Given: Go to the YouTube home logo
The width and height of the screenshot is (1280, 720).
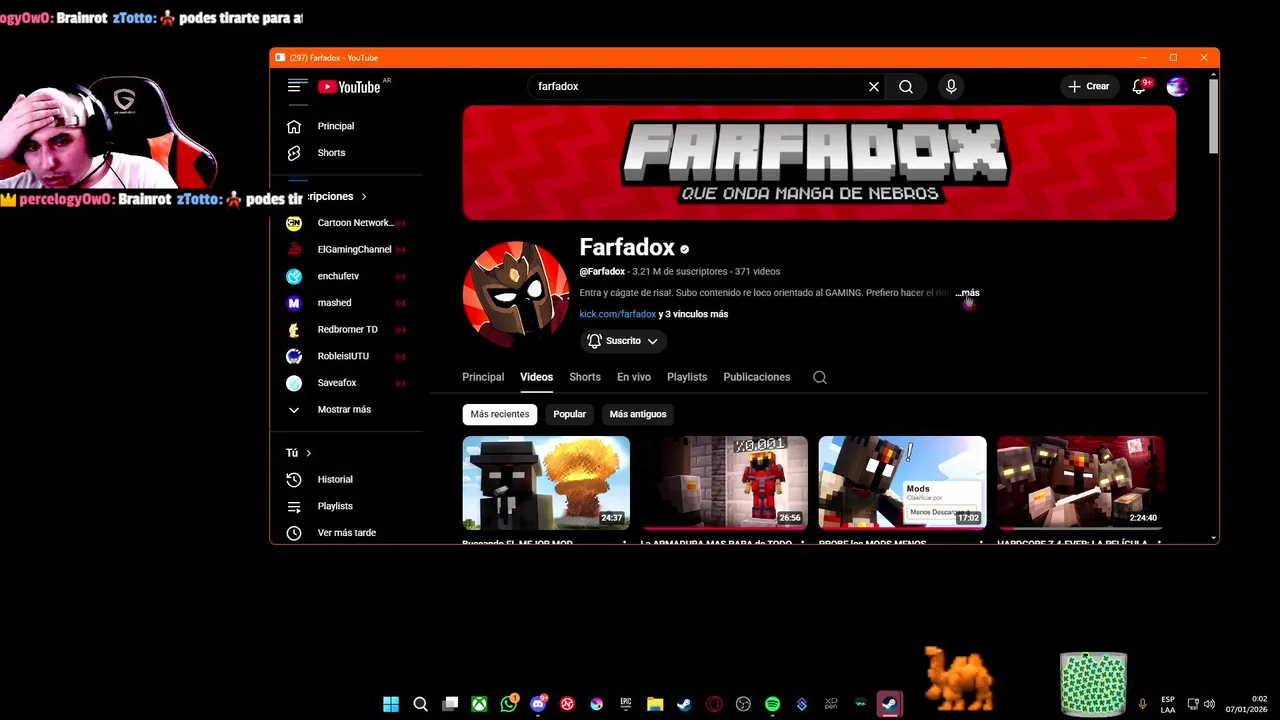Looking at the screenshot, I should pos(350,87).
